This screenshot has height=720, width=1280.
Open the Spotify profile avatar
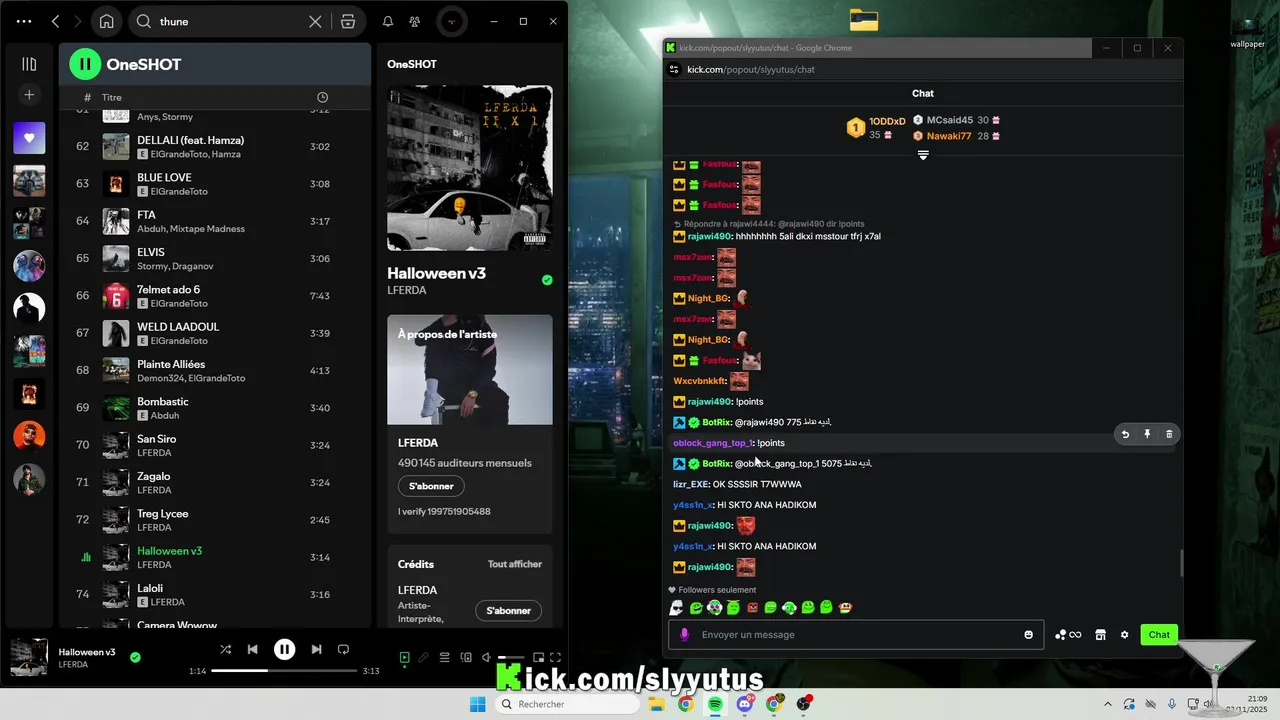click(452, 21)
